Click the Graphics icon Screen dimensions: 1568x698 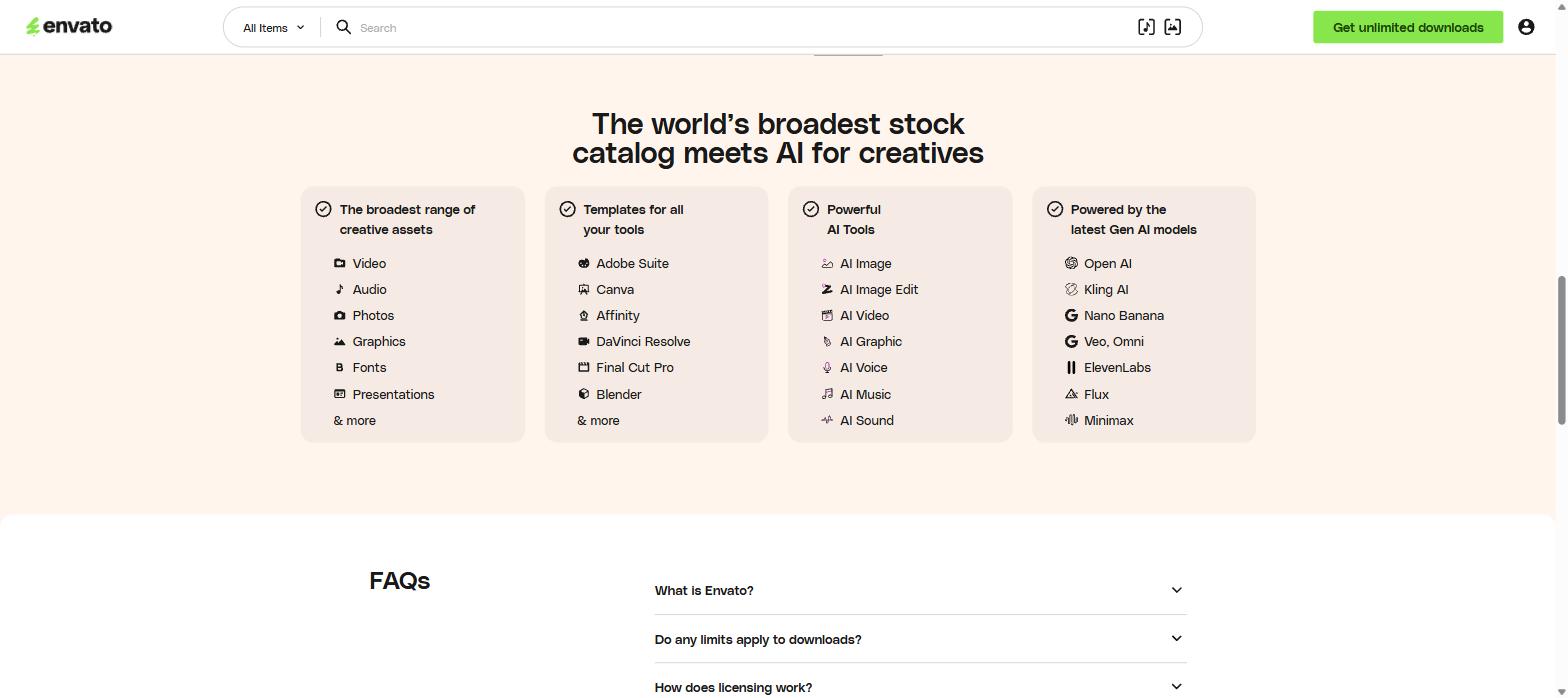(339, 341)
